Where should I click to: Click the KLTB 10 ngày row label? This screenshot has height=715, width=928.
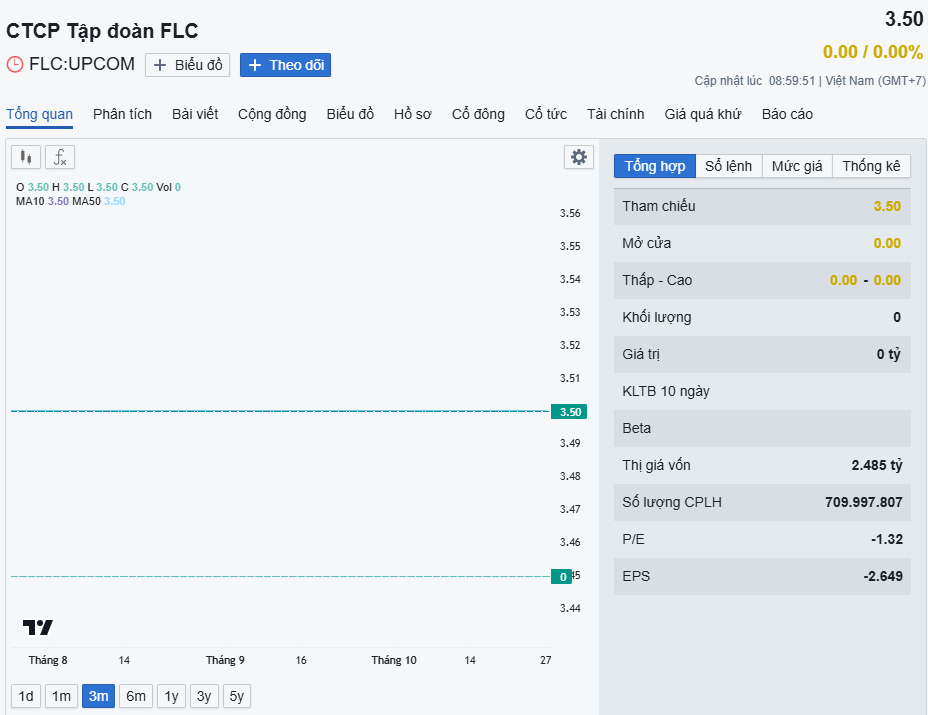coord(666,391)
